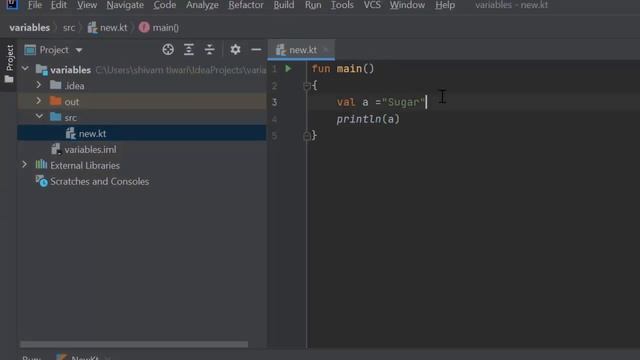Open the File menu
Viewport: 640px width, 360px height.
click(x=35, y=5)
